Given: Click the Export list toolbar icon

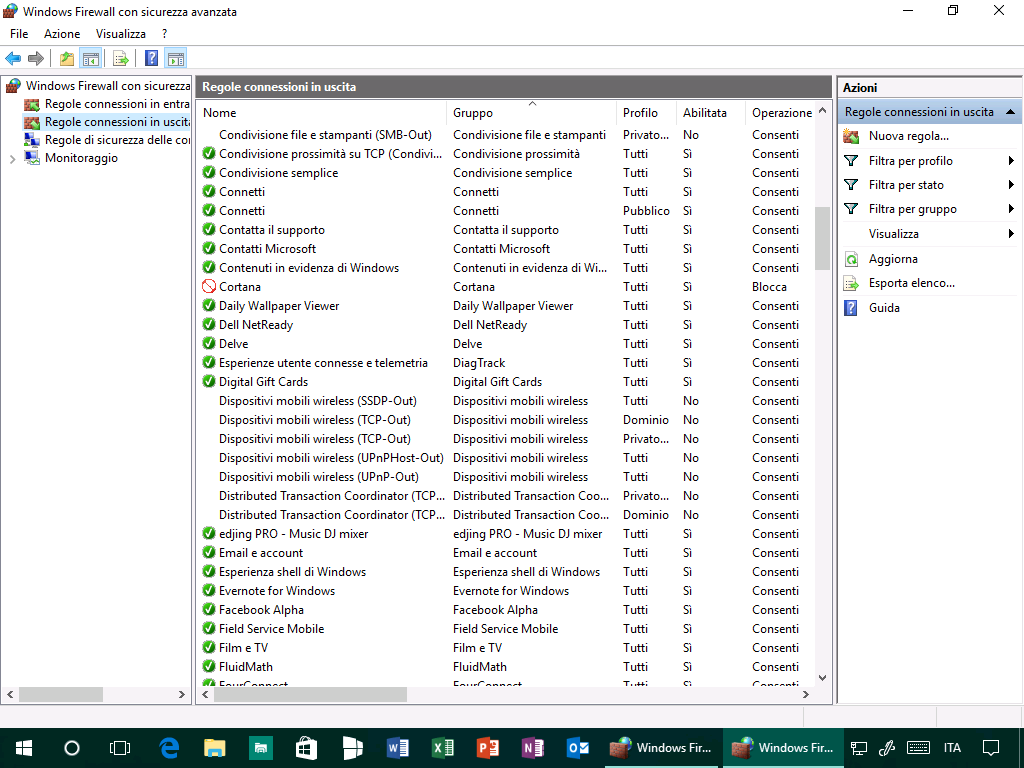Looking at the screenshot, I should click(x=121, y=58).
